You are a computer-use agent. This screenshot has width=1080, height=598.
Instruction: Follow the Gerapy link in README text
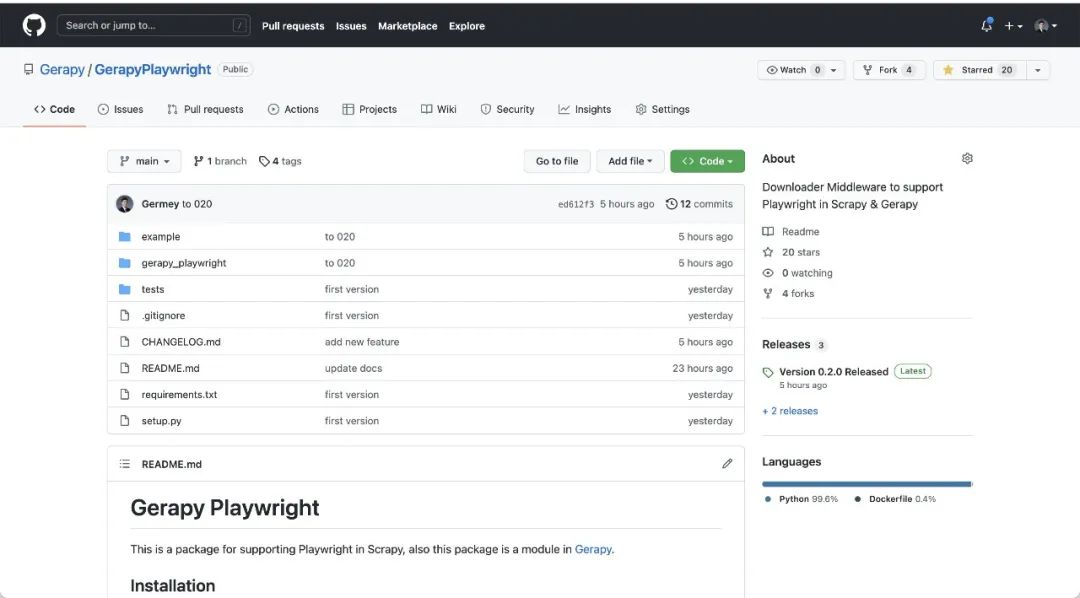point(592,549)
